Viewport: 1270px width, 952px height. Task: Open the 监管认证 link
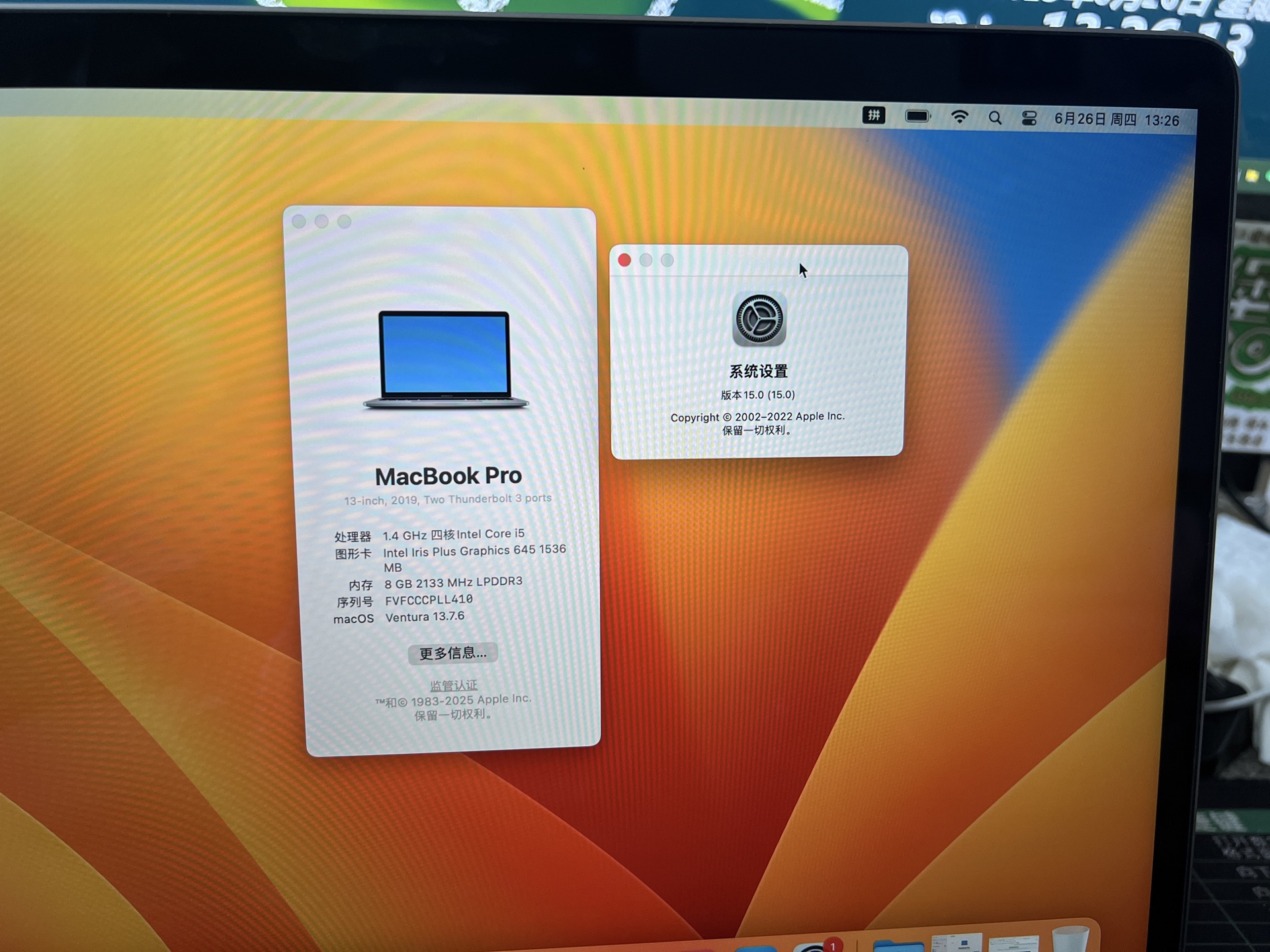[454, 686]
